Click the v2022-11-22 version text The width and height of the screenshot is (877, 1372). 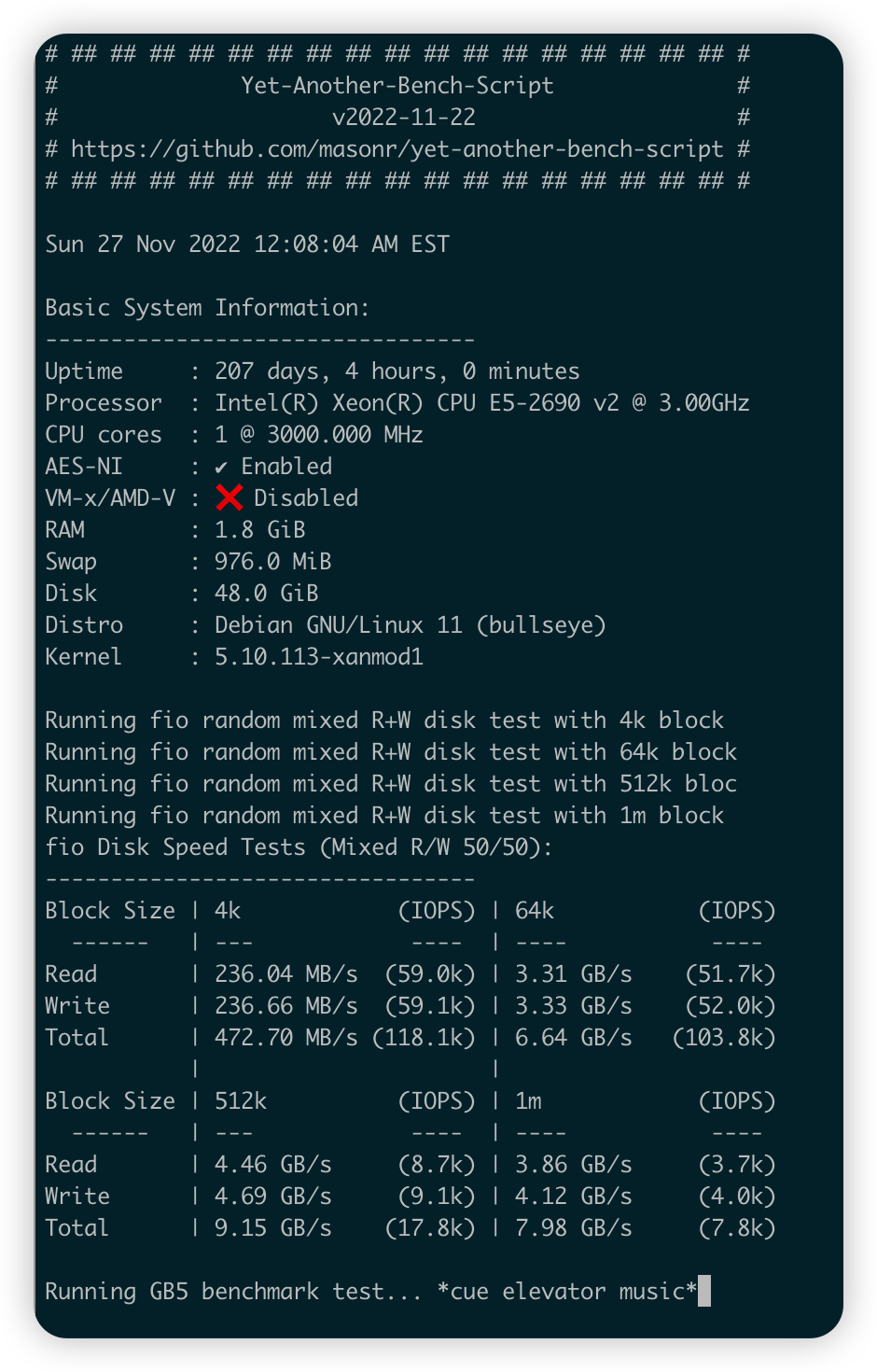(x=403, y=118)
